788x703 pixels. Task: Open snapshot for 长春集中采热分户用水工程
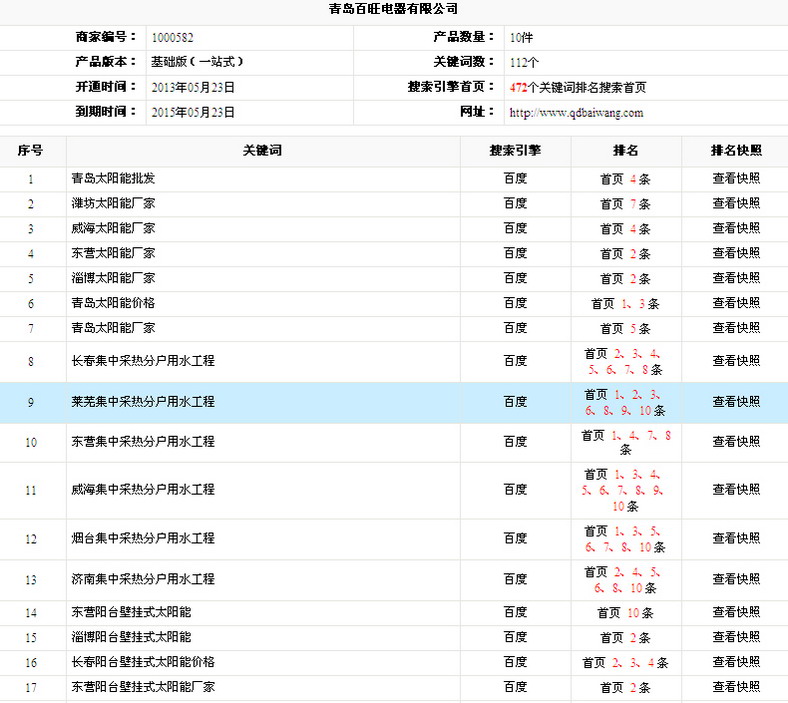point(736,361)
